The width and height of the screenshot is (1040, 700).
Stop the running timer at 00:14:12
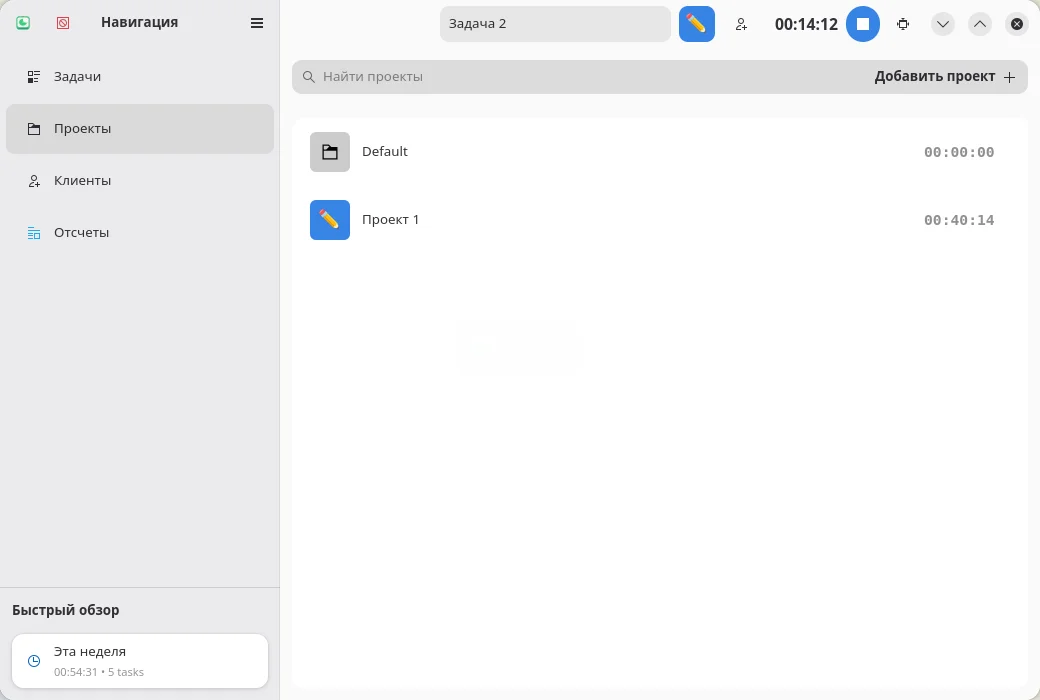coord(862,24)
